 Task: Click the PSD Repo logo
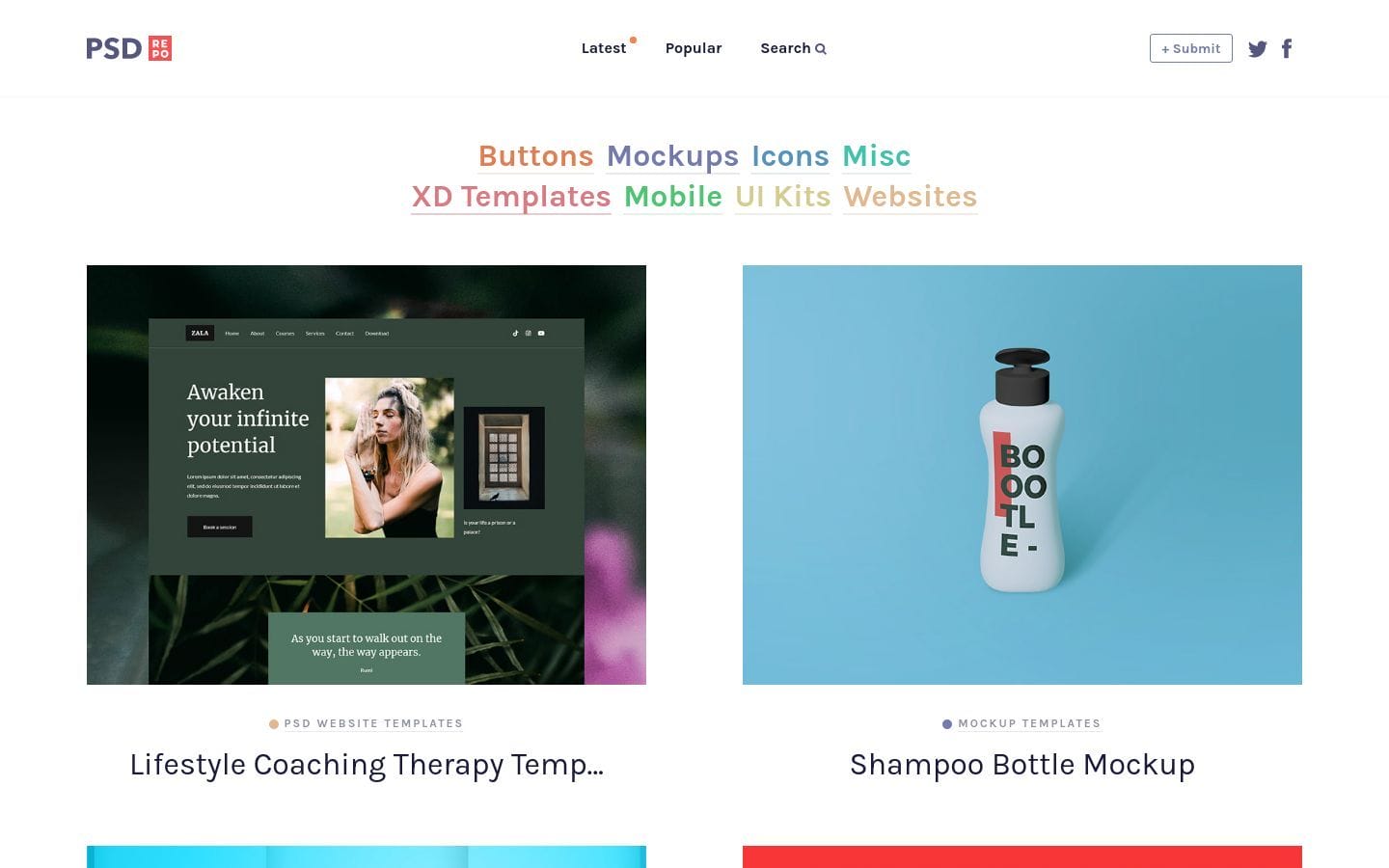[x=129, y=48]
